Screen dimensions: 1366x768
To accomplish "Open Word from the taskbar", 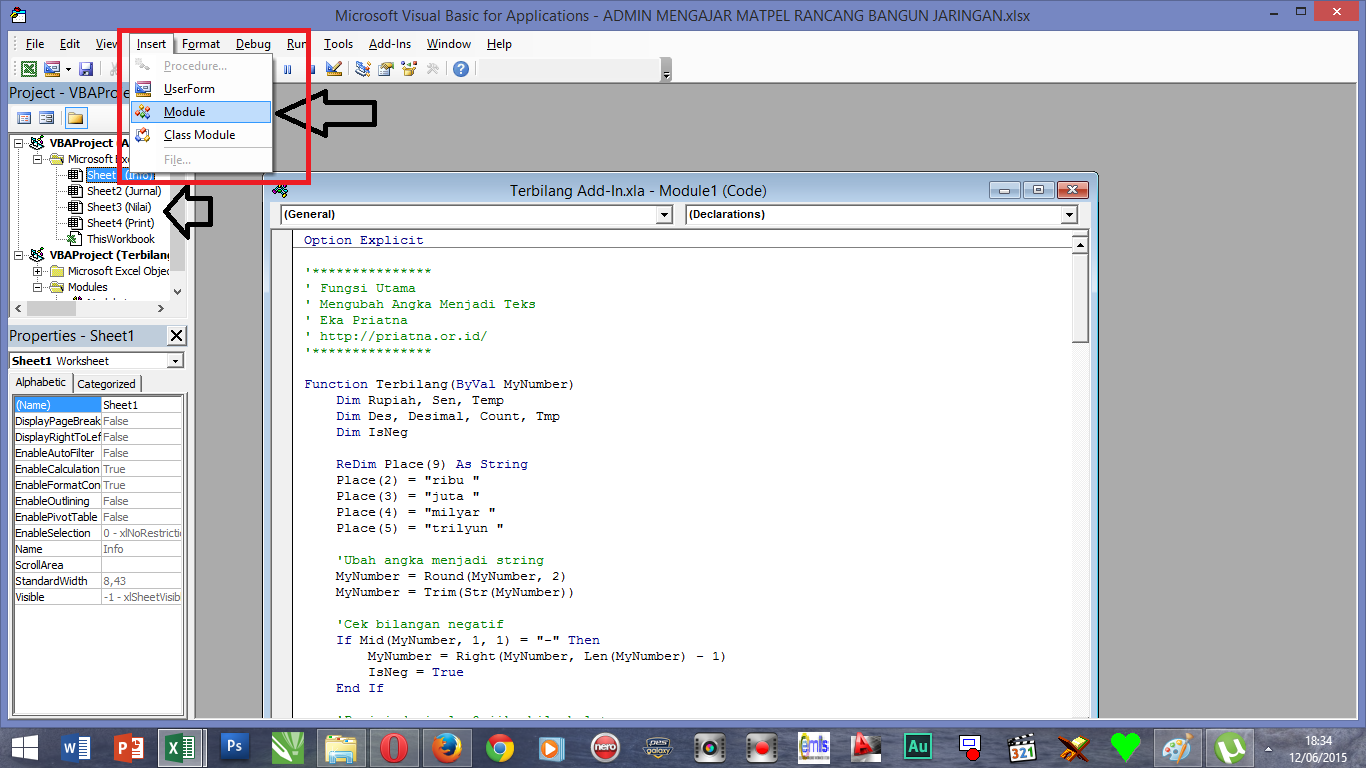I will point(76,747).
